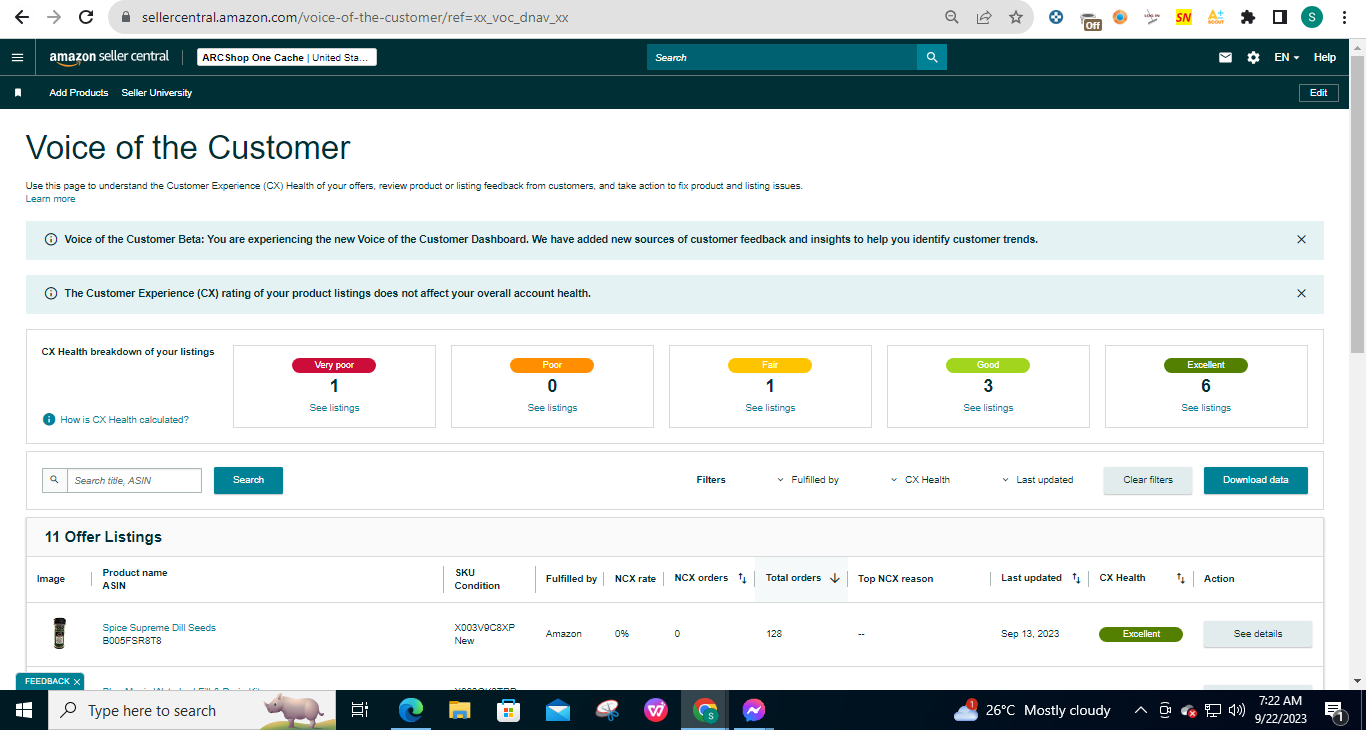Image resolution: width=1366 pixels, height=730 pixels.
Task: Open the Add Products menu link
Action: pos(79,93)
